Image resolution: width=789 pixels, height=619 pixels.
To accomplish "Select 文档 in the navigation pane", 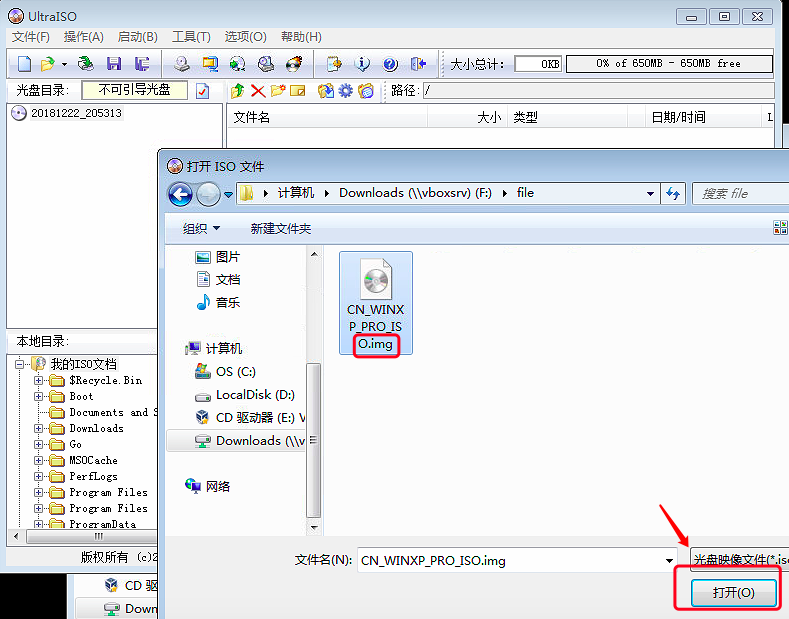I will point(217,279).
